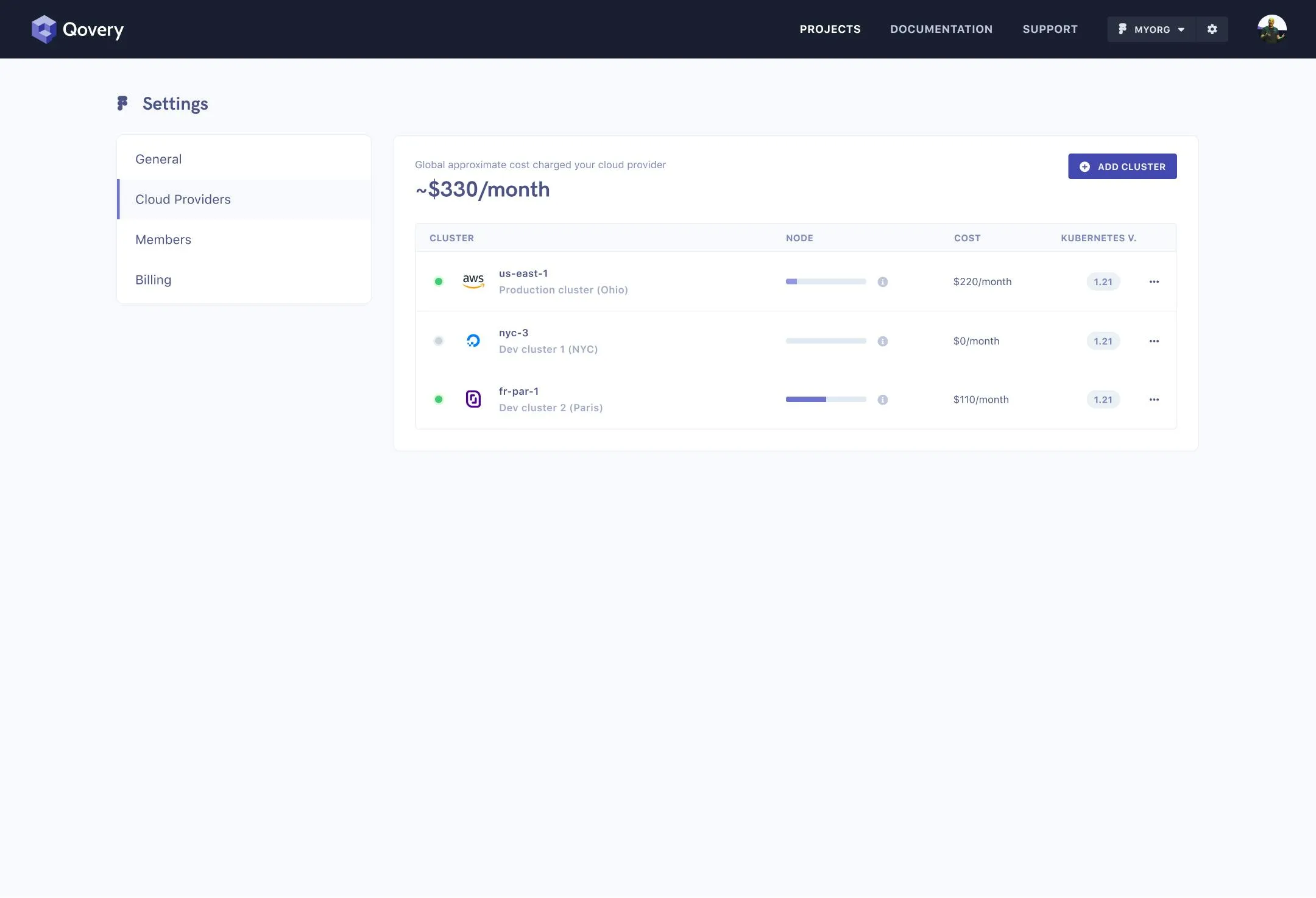Open Documentation in top navigation
Image resolution: width=1316 pixels, height=898 pixels.
941,29
